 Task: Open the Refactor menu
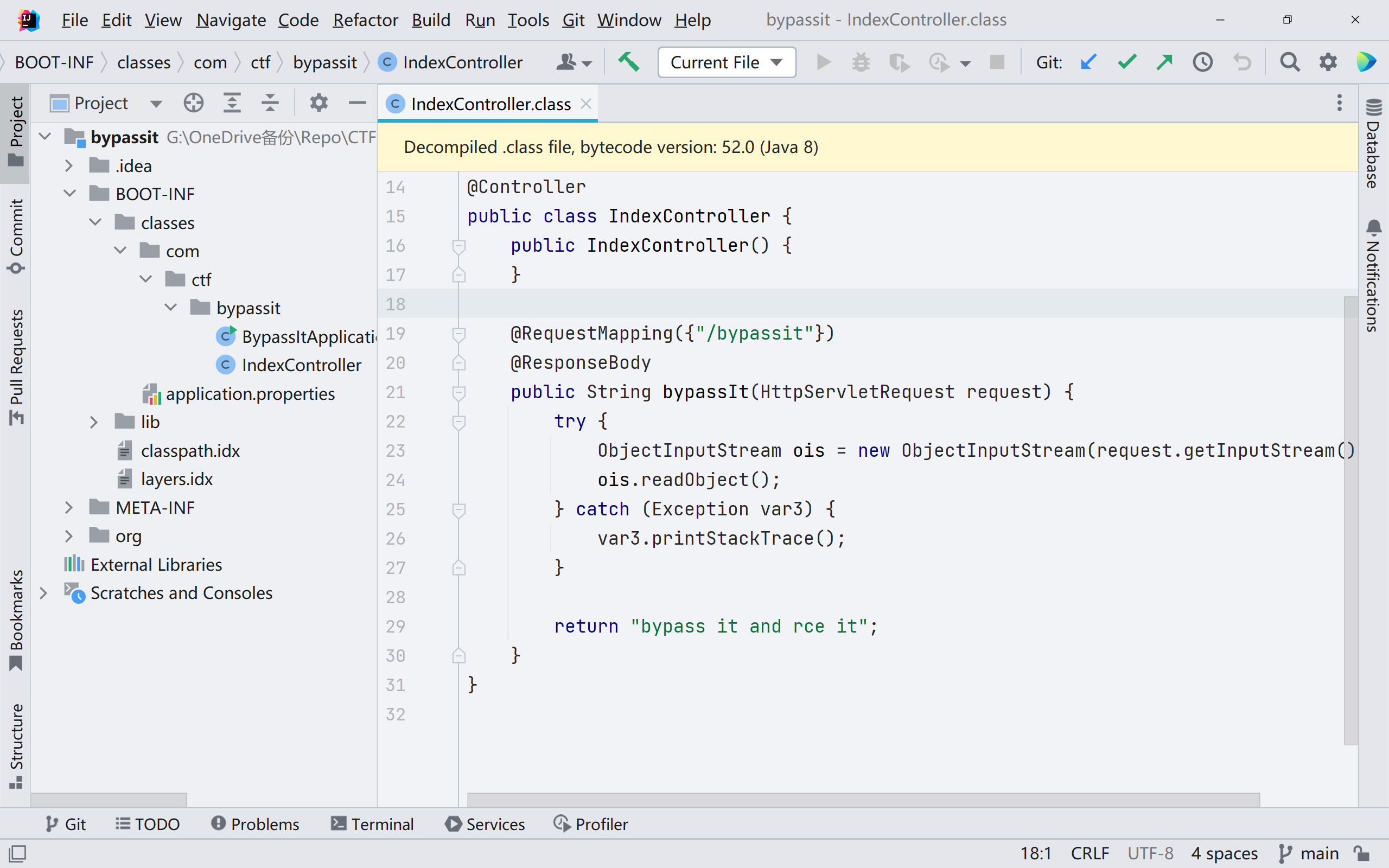pos(365,20)
